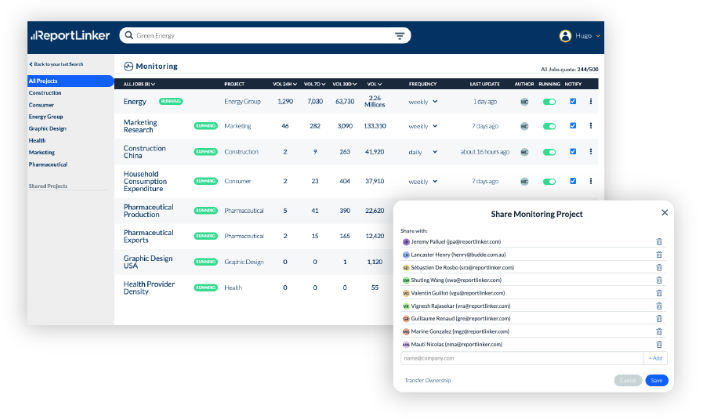Select Graphic Design project in sidebar
Image resolution: width=716 pixels, height=419 pixels.
47,129
